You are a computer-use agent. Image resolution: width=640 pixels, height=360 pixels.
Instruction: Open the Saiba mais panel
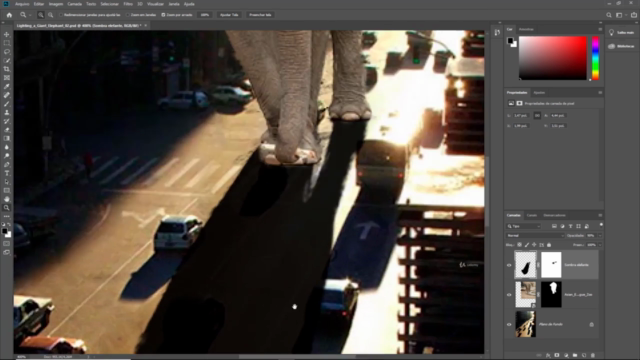621,33
